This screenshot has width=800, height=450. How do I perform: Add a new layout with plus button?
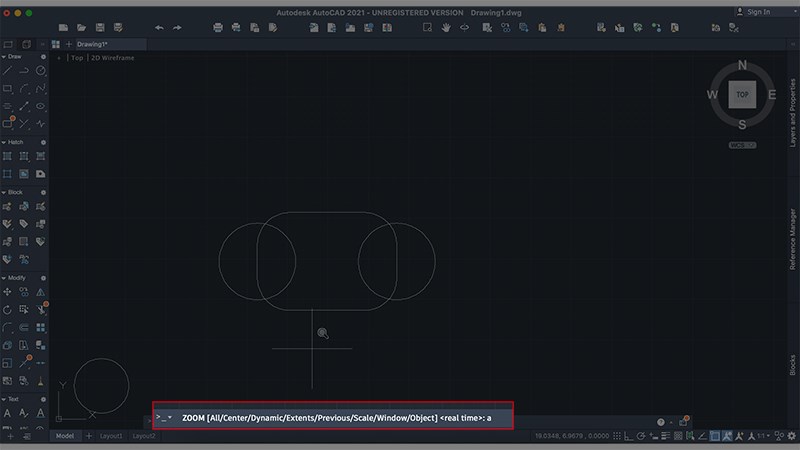89,436
